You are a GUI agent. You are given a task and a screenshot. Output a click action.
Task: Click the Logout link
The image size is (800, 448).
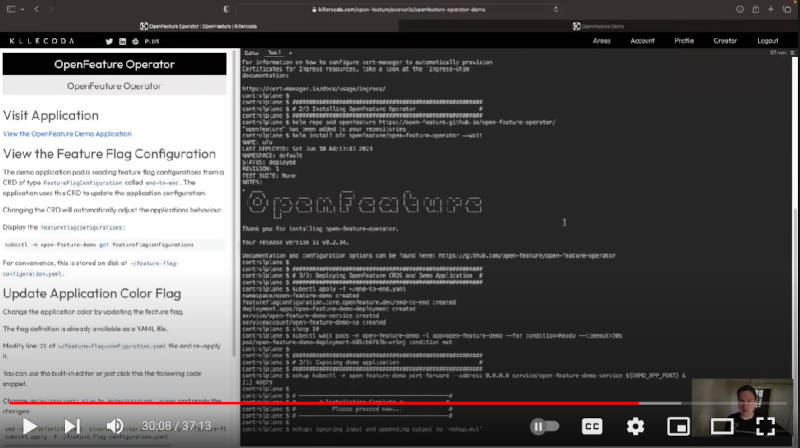[767, 41]
